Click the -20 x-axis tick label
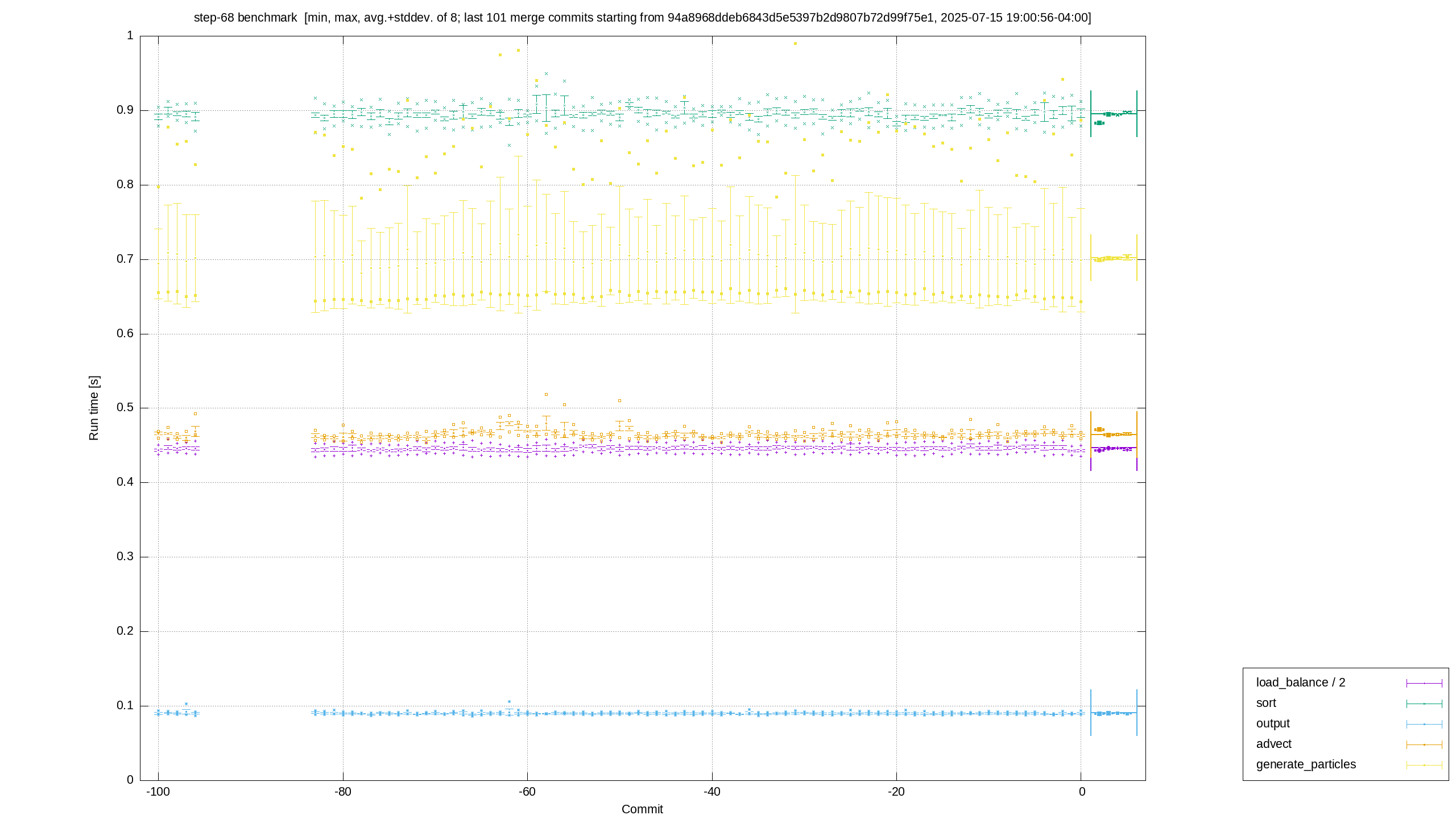Viewport: 1456px width, 819px height. pyautogui.click(x=896, y=792)
